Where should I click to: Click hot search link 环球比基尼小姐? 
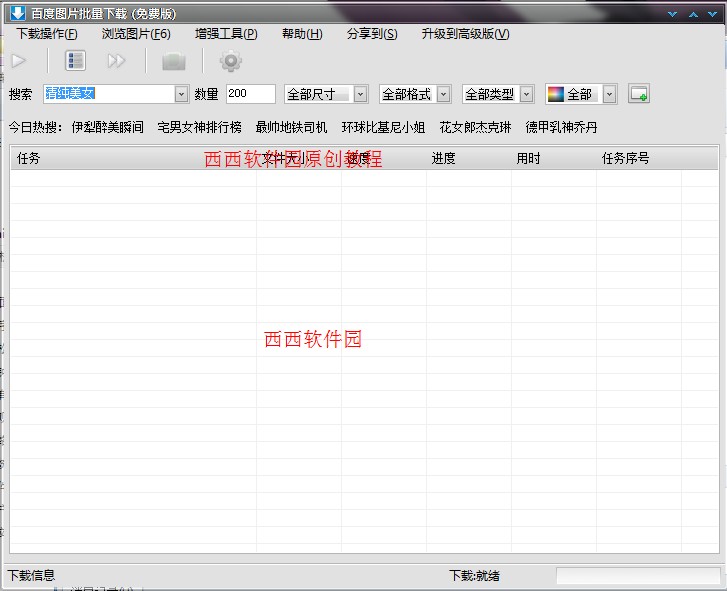383,127
